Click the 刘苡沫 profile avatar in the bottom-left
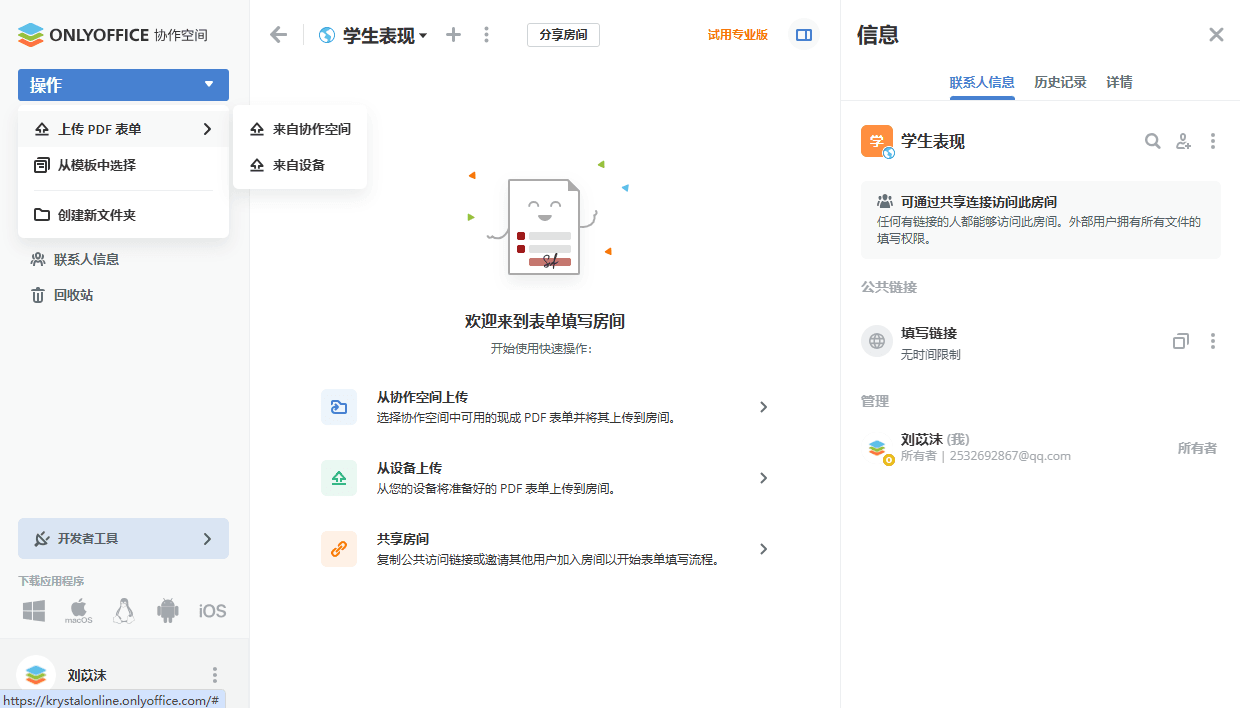Image resolution: width=1240 pixels, height=708 pixels. (36, 673)
